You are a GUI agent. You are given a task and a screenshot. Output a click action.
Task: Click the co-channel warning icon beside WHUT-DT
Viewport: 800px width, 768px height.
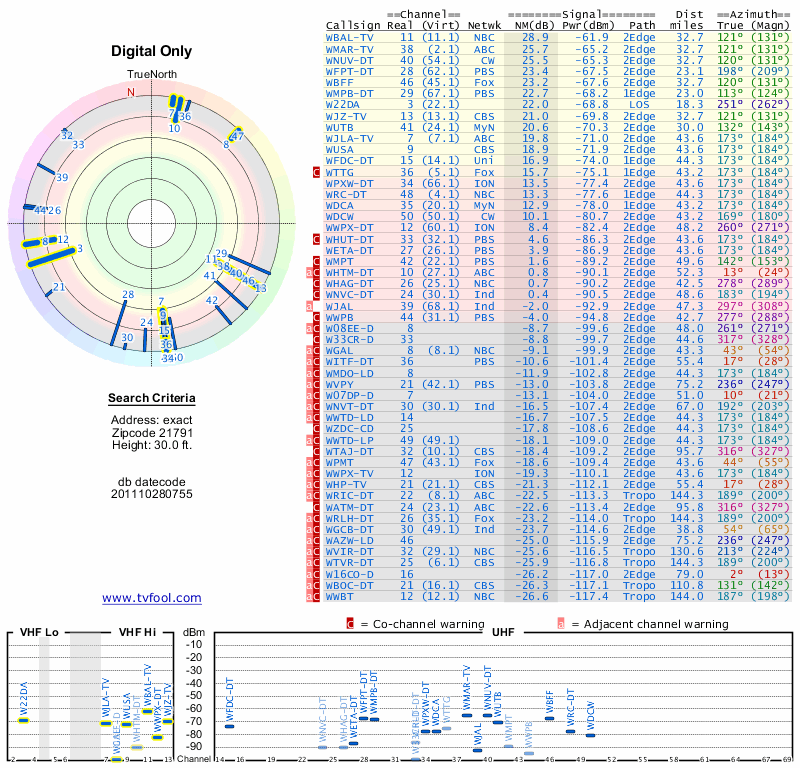click(317, 240)
